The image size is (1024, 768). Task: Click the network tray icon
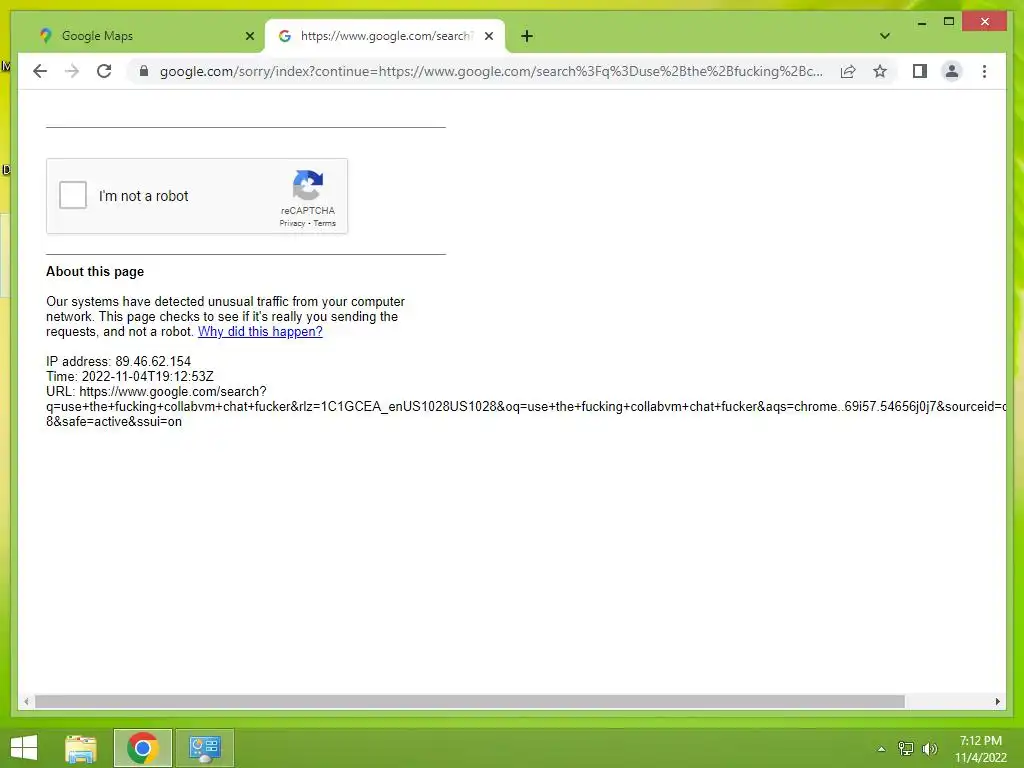click(906, 749)
